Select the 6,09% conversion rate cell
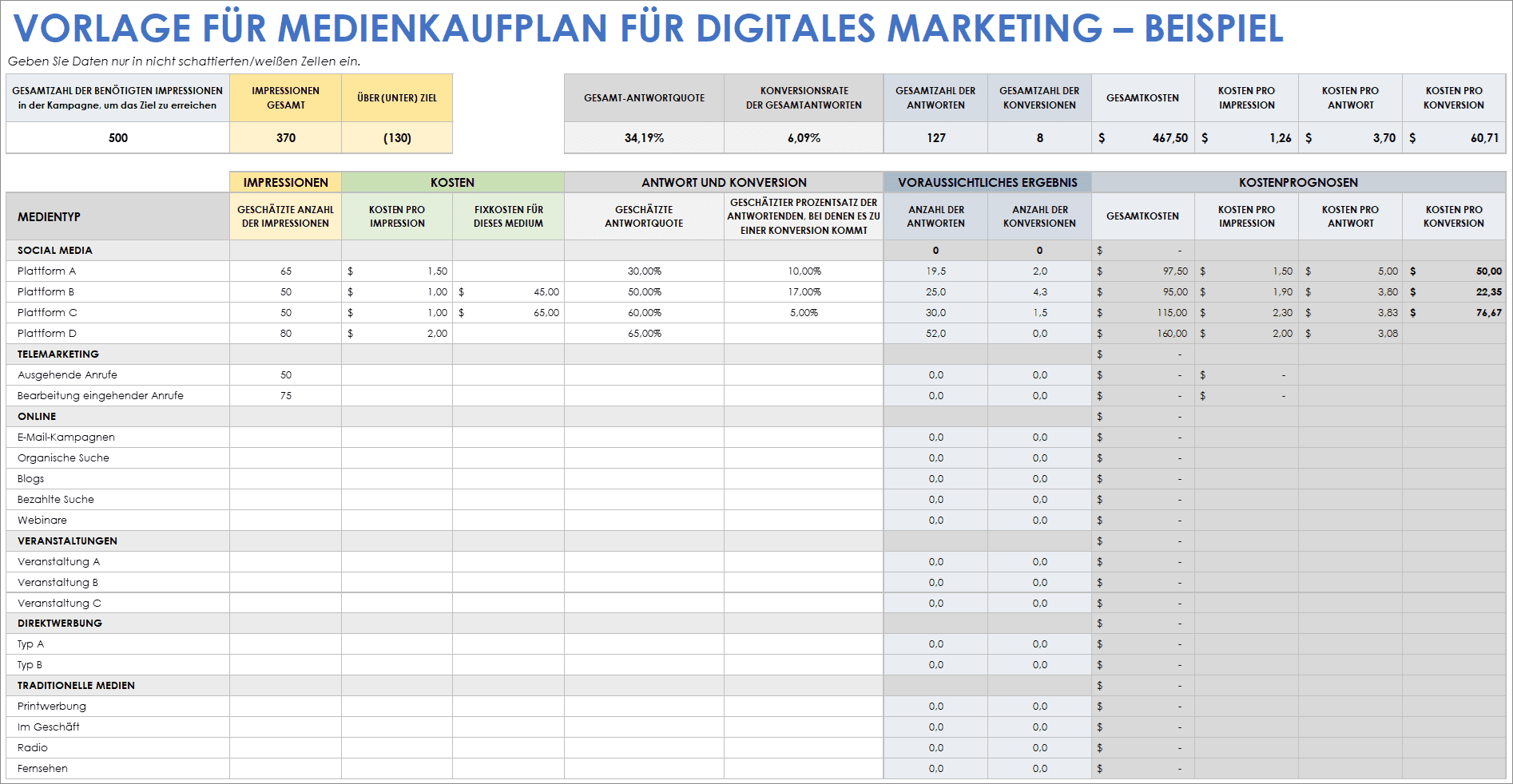Image resolution: width=1513 pixels, height=784 pixels. tap(804, 137)
